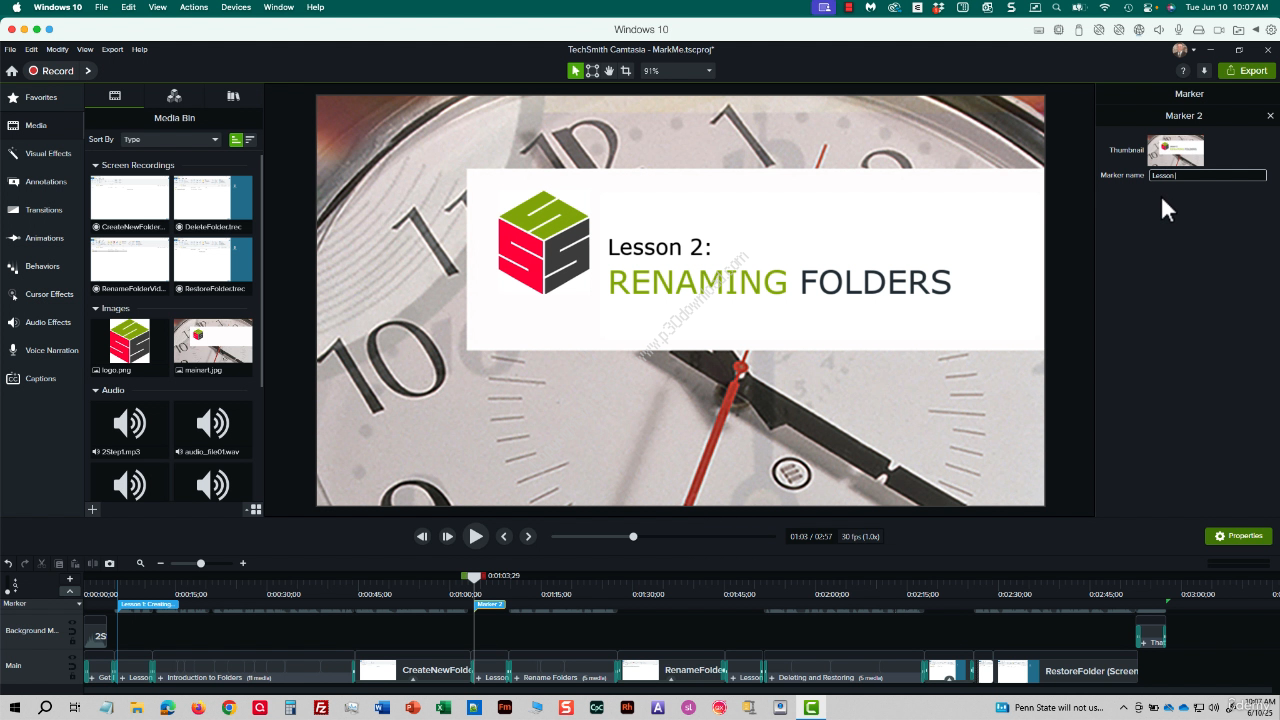1280x720 pixels.
Task: Open the Media tab in sidebar
Action: [42, 125]
